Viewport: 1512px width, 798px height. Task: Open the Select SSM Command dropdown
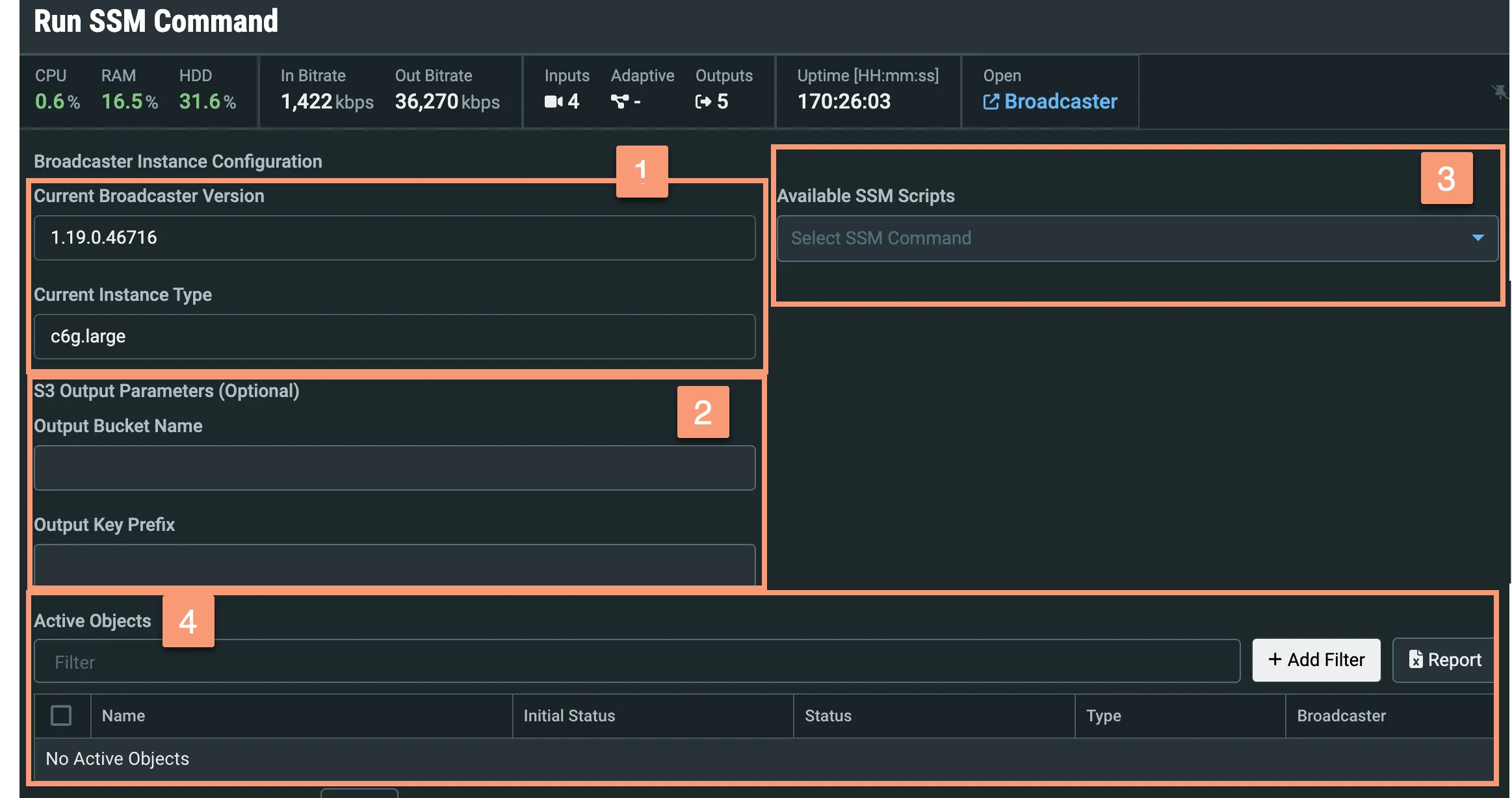coord(1137,238)
